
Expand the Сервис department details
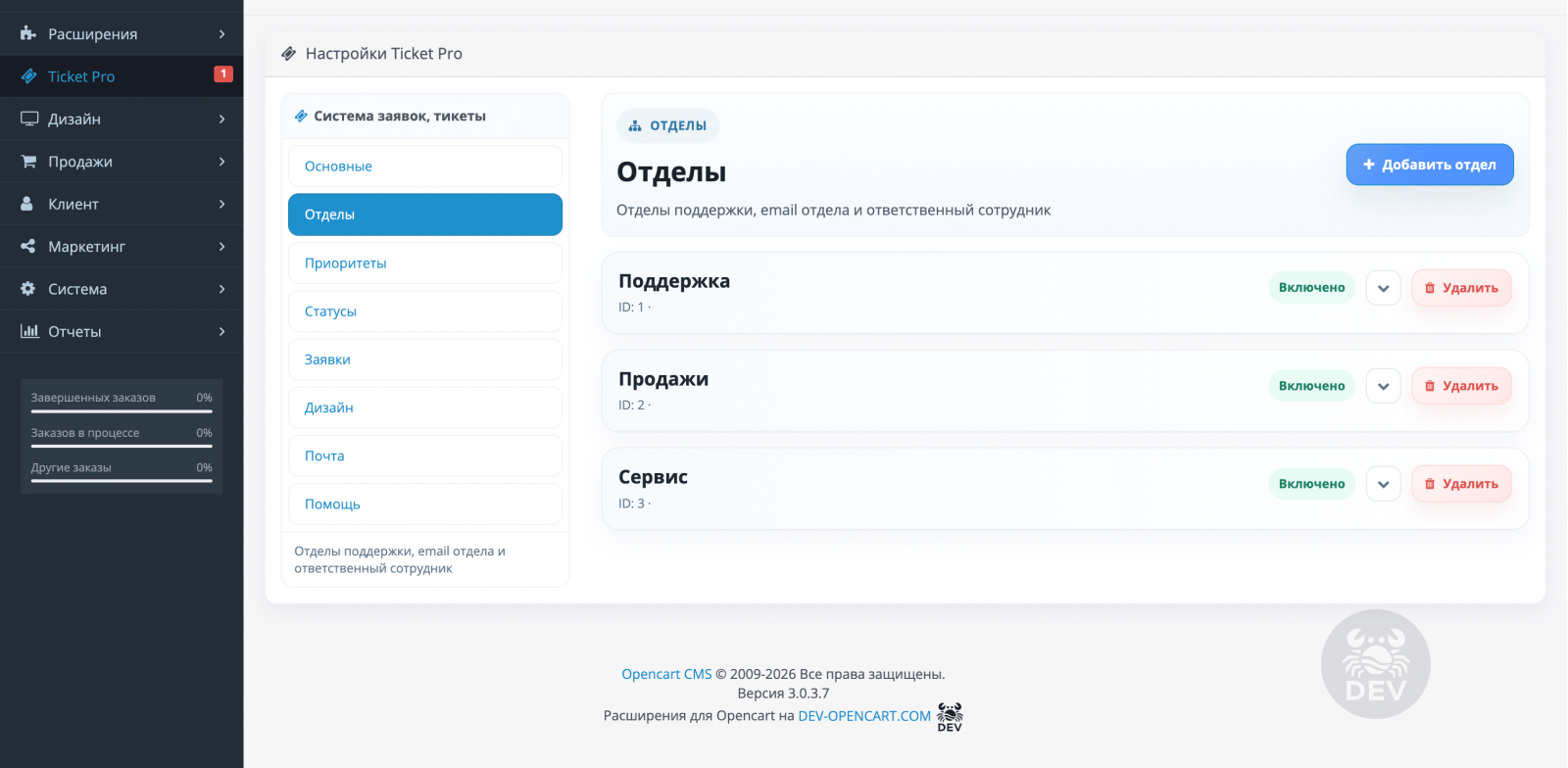(x=1384, y=484)
